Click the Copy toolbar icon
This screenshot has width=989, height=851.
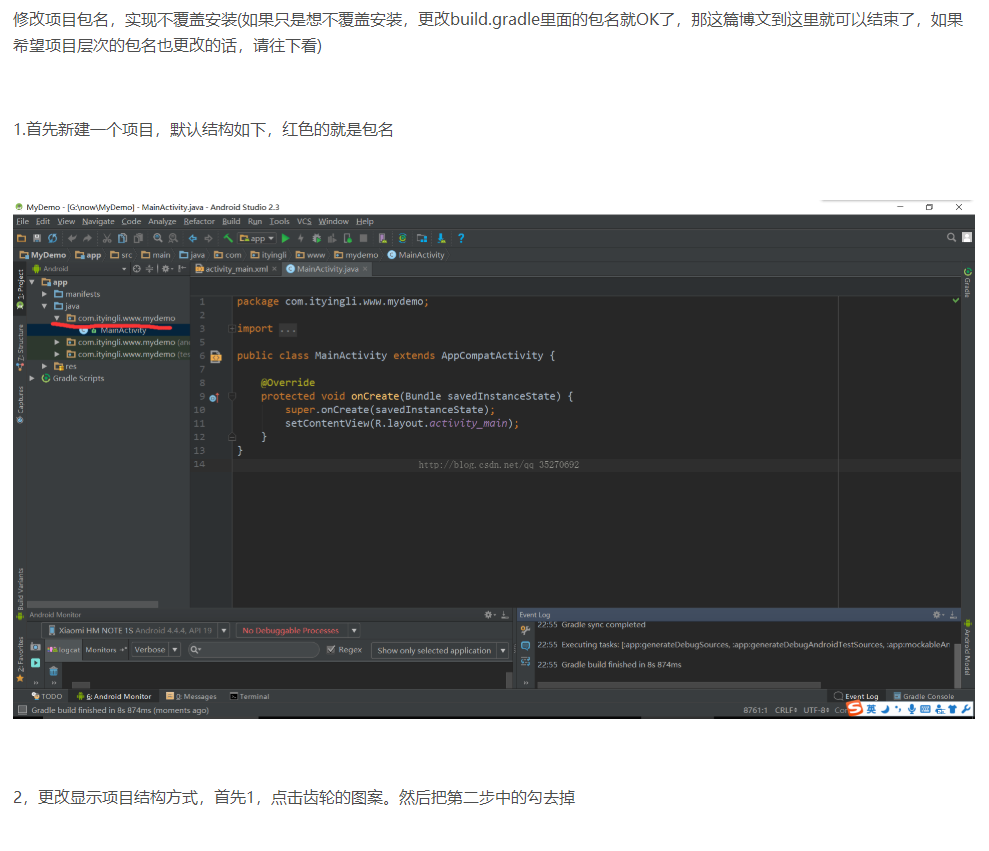(x=122, y=238)
